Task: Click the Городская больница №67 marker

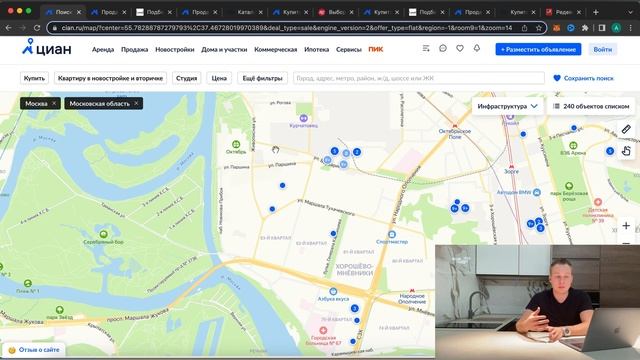Action: click(x=323, y=330)
